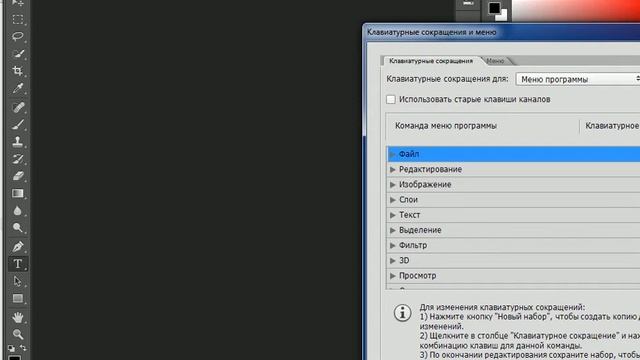The height and width of the screenshot is (360, 640).
Task: Select the Blur tool
Action: coord(18,211)
